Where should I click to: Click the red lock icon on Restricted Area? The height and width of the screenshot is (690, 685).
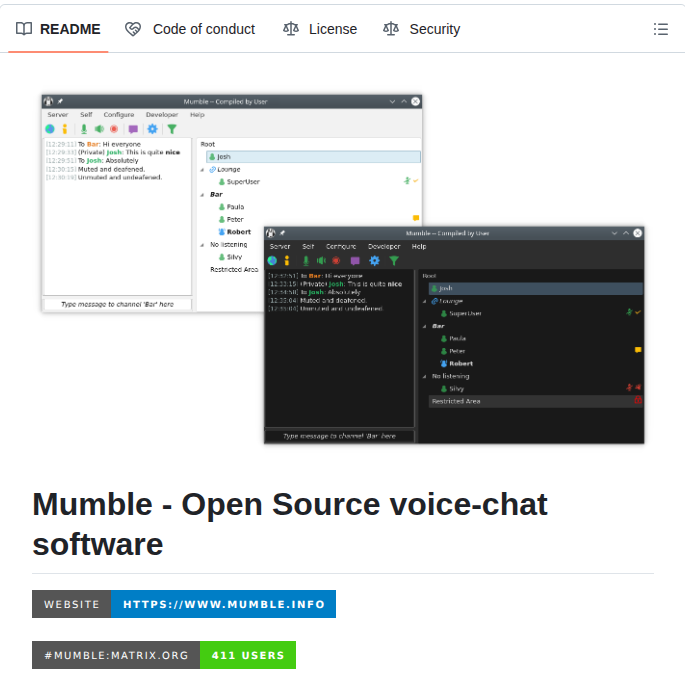click(x=638, y=400)
